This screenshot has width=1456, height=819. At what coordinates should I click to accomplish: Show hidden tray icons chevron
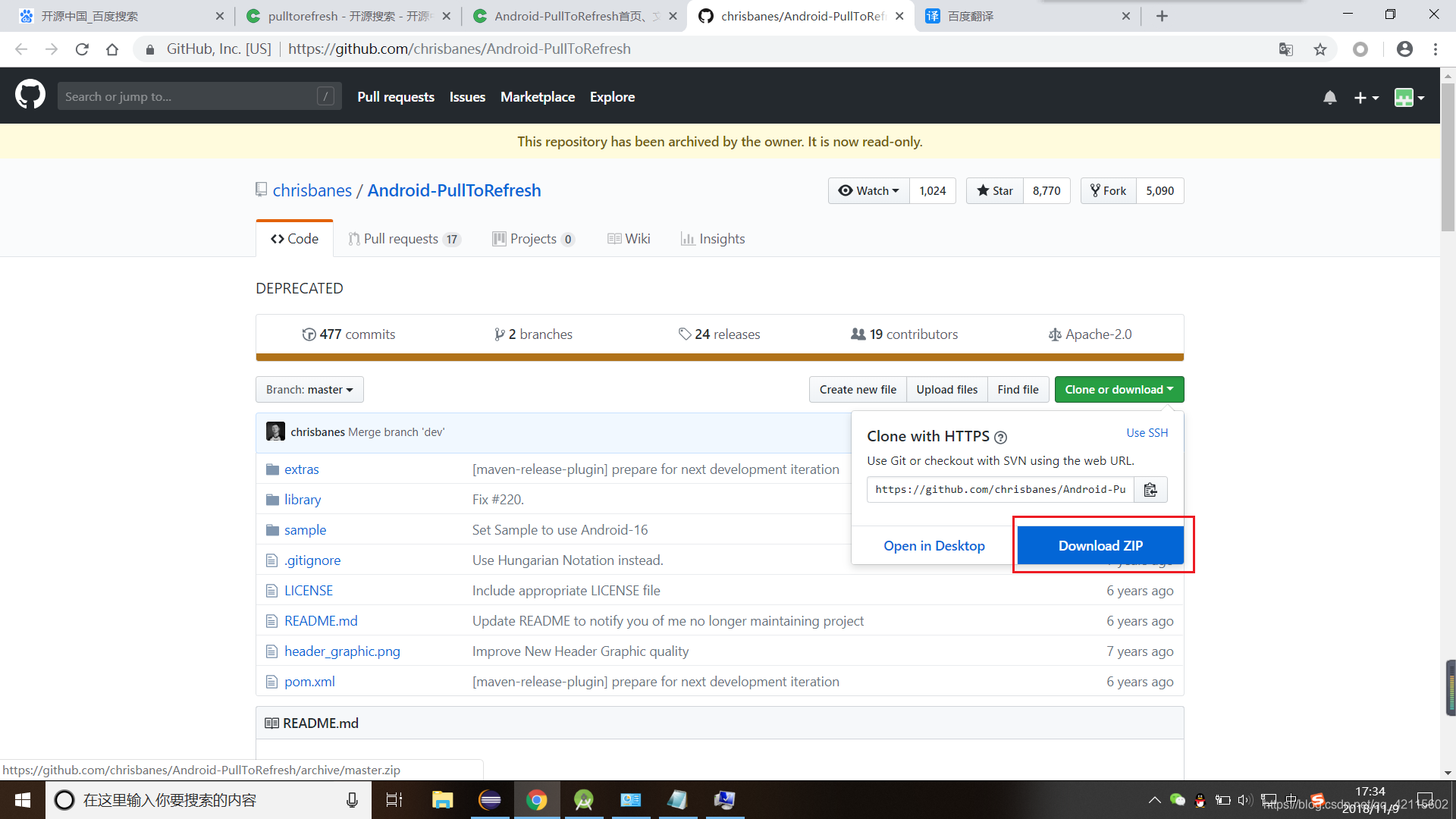click(1154, 800)
